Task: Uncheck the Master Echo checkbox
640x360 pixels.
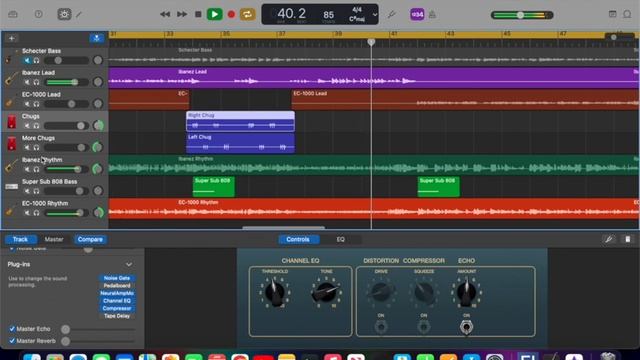Action: point(12,329)
